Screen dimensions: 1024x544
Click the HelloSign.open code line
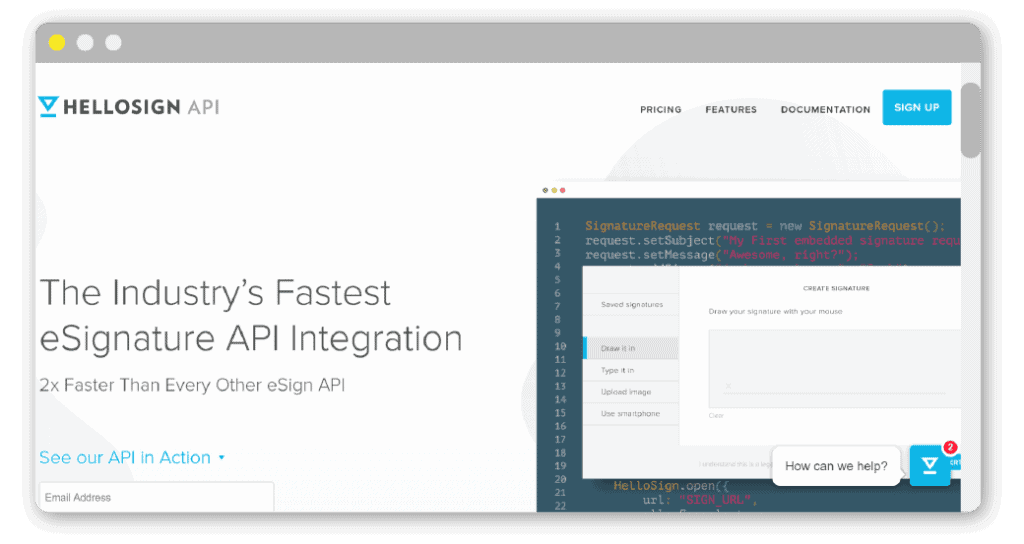click(671, 486)
